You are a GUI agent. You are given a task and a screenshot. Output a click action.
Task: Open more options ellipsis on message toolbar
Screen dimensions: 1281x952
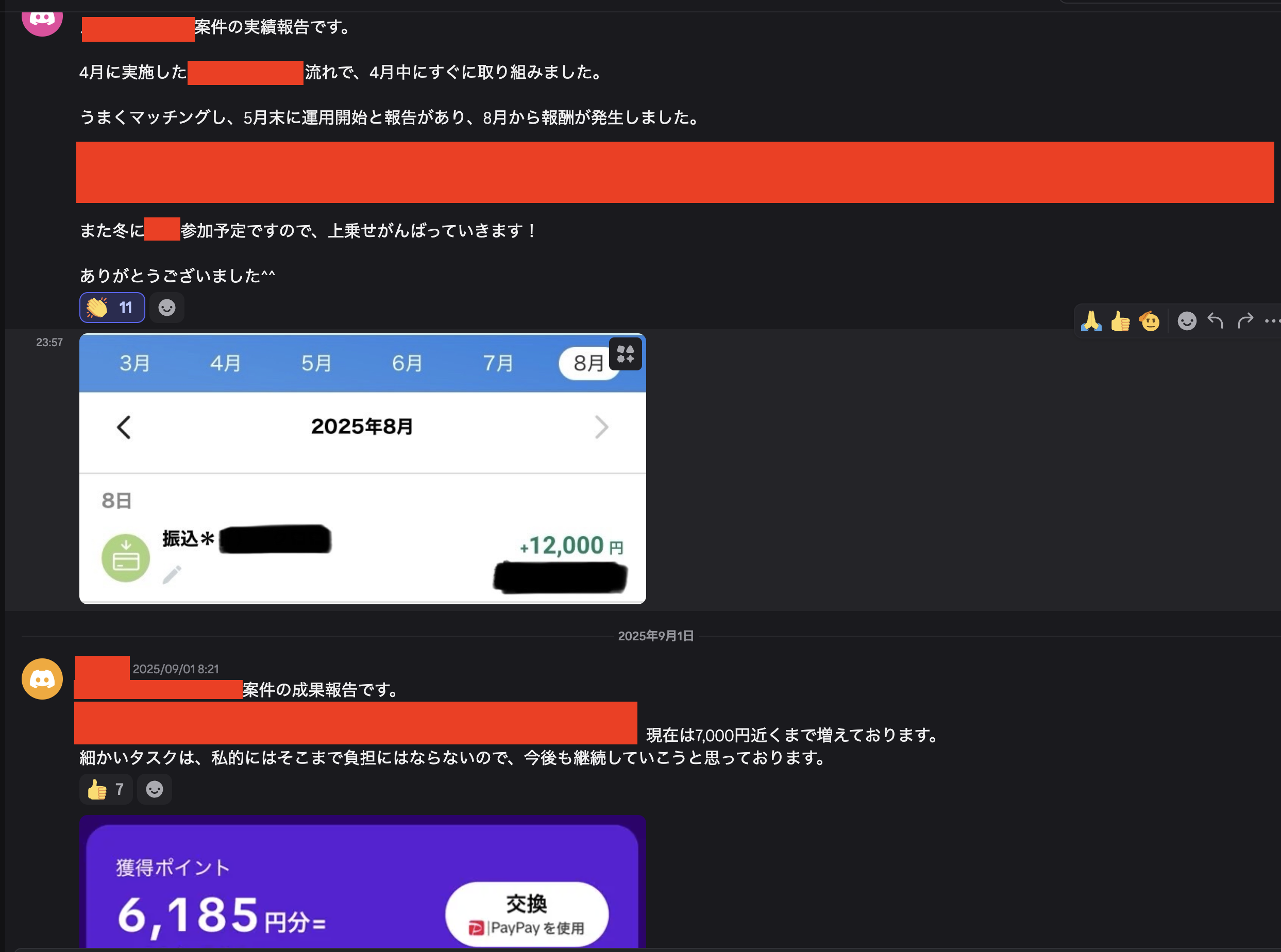[x=1272, y=321]
